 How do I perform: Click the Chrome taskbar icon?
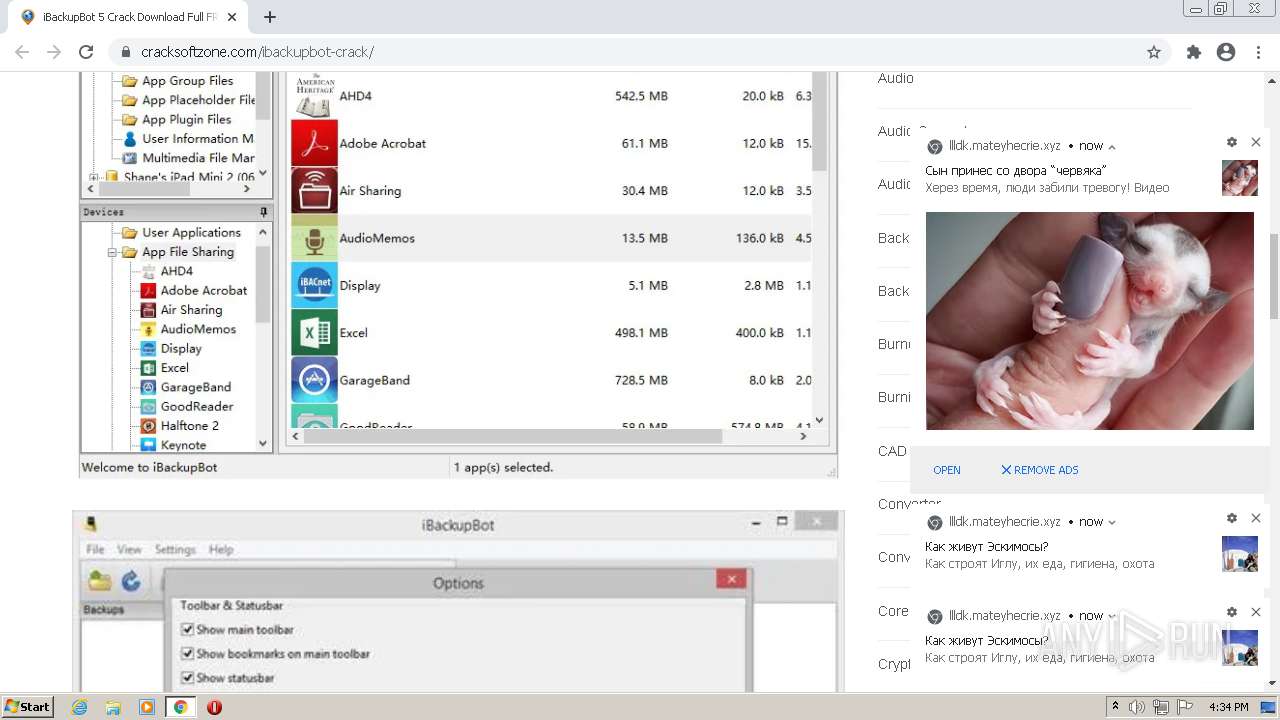(x=180, y=707)
